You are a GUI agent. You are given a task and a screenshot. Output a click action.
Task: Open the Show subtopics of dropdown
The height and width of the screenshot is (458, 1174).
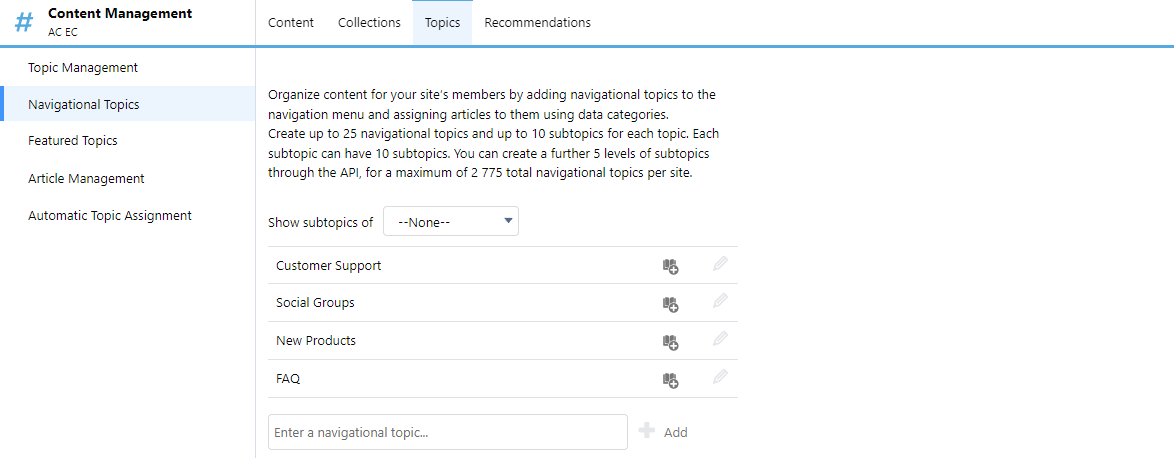point(451,222)
